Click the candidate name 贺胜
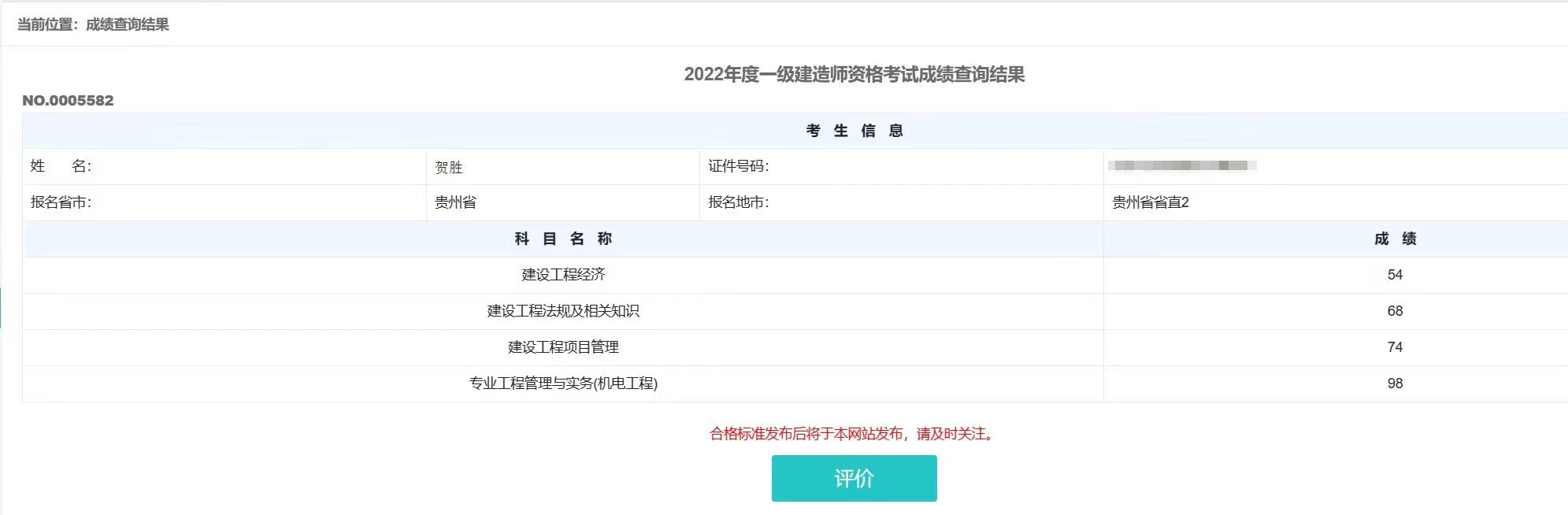Screen dimensions: 1568x515 point(449,167)
